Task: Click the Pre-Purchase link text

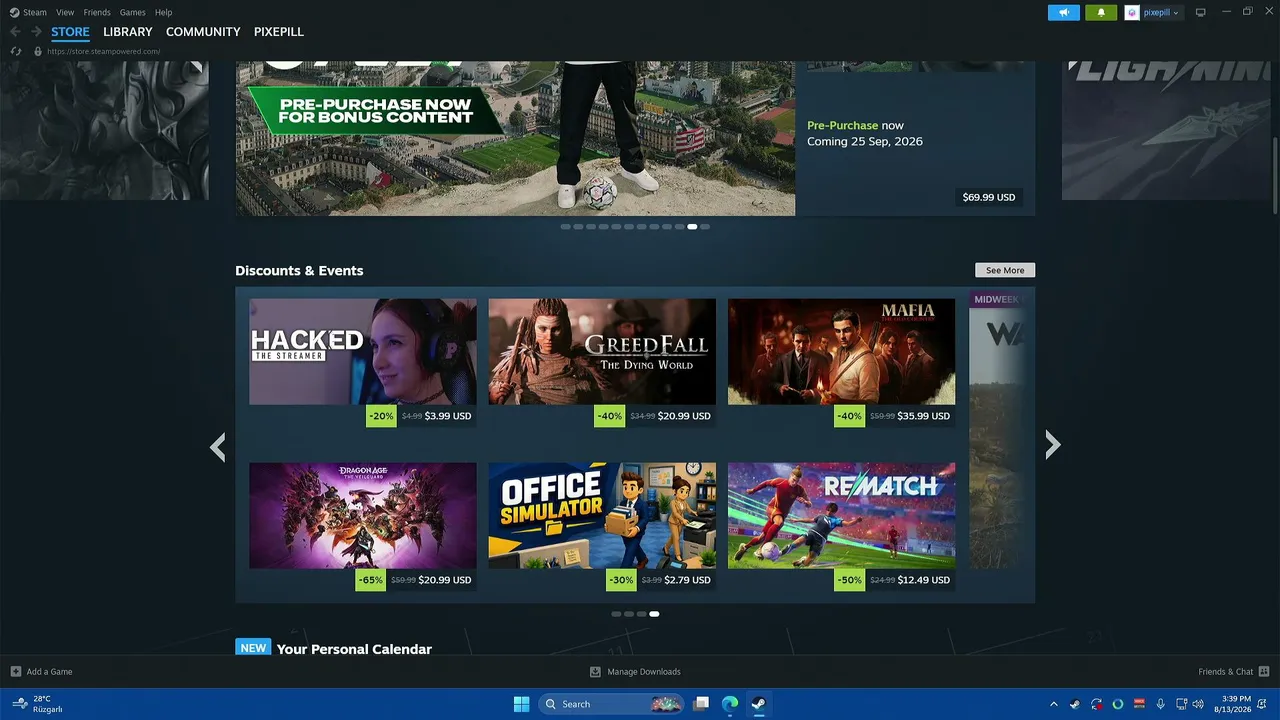Action: 843,126
